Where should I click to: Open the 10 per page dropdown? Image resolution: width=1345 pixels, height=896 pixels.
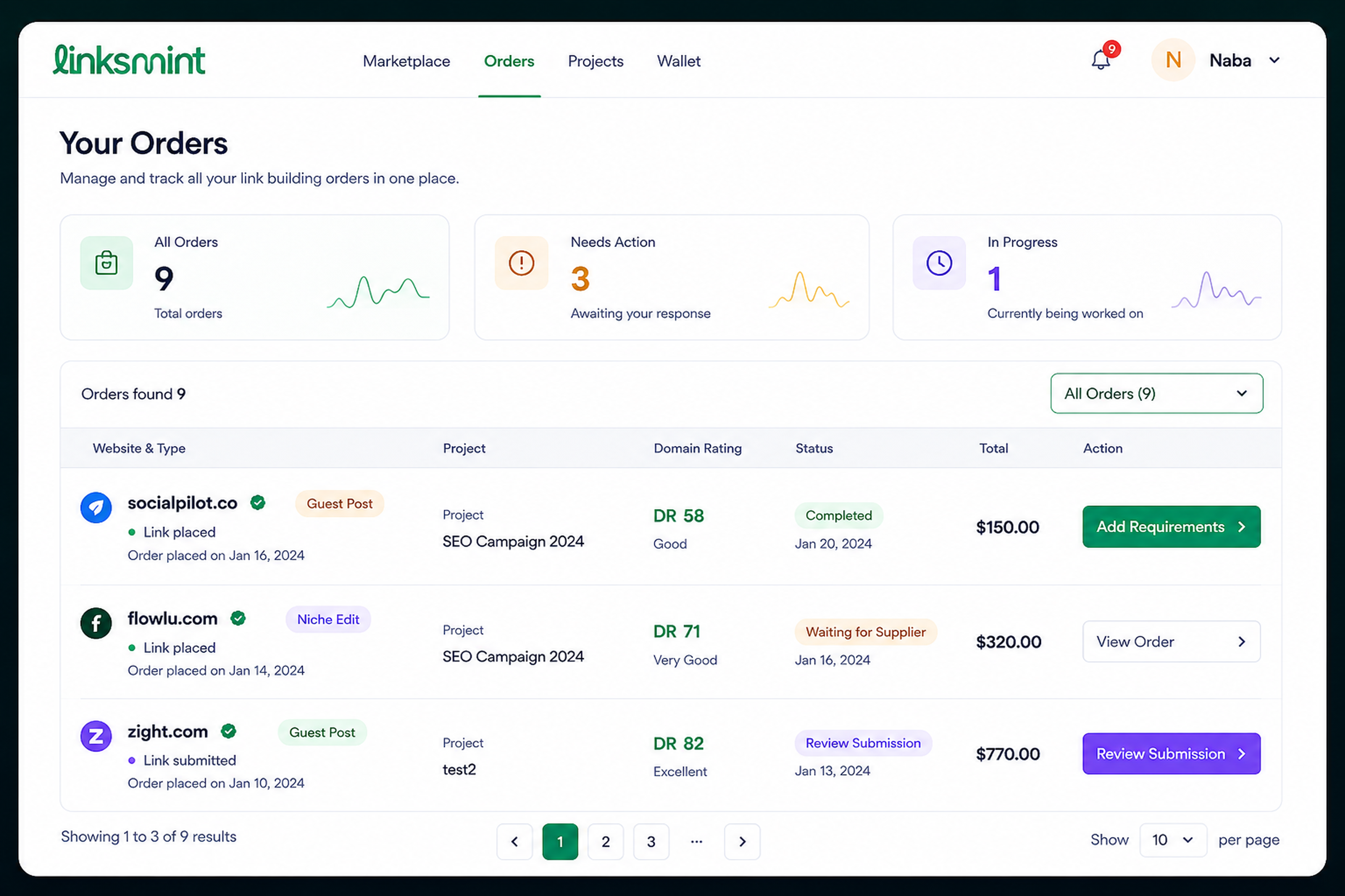(1173, 840)
